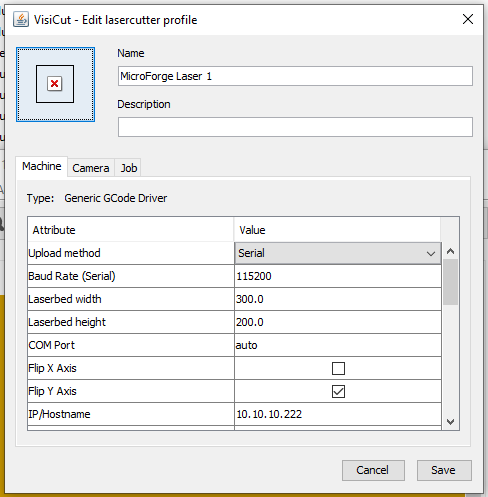Click the Generic GCode Driver type label
Image resolution: width=488 pixels, height=497 pixels.
(116, 198)
